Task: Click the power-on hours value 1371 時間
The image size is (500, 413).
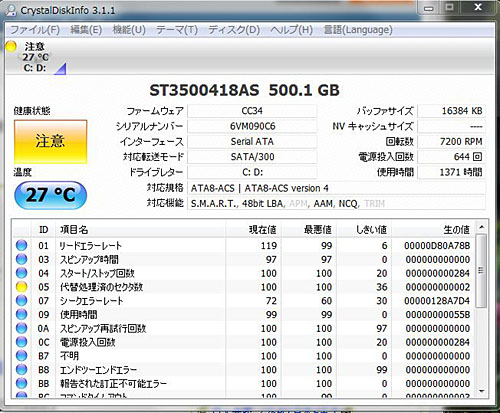Action: tap(451, 172)
